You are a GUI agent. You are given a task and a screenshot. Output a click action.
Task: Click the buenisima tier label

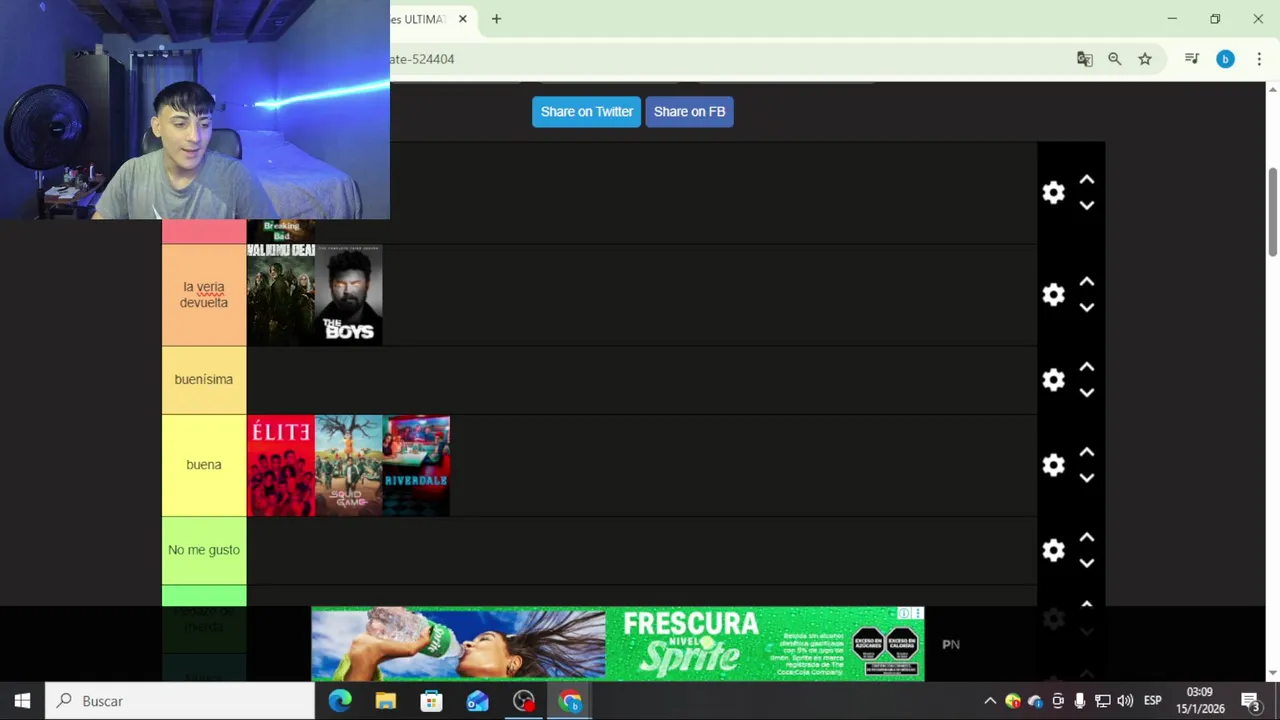pyautogui.click(x=204, y=380)
